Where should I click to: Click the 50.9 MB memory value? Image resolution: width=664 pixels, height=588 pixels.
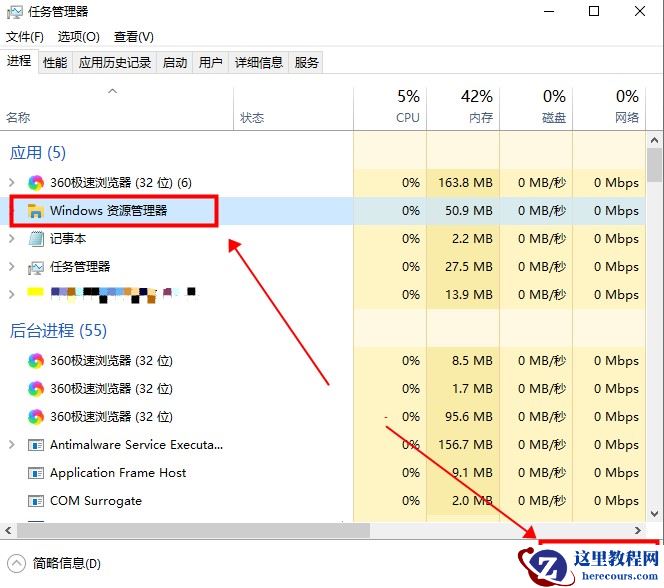[469, 211]
